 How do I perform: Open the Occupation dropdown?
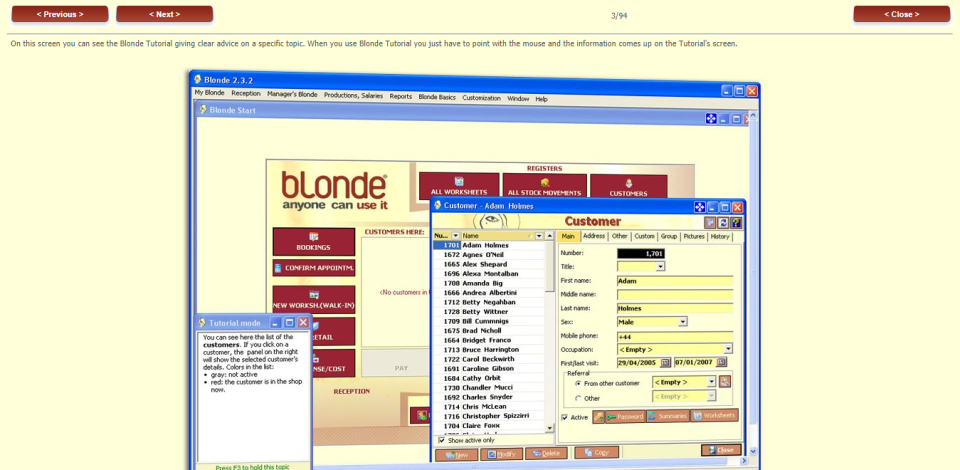tap(728, 349)
